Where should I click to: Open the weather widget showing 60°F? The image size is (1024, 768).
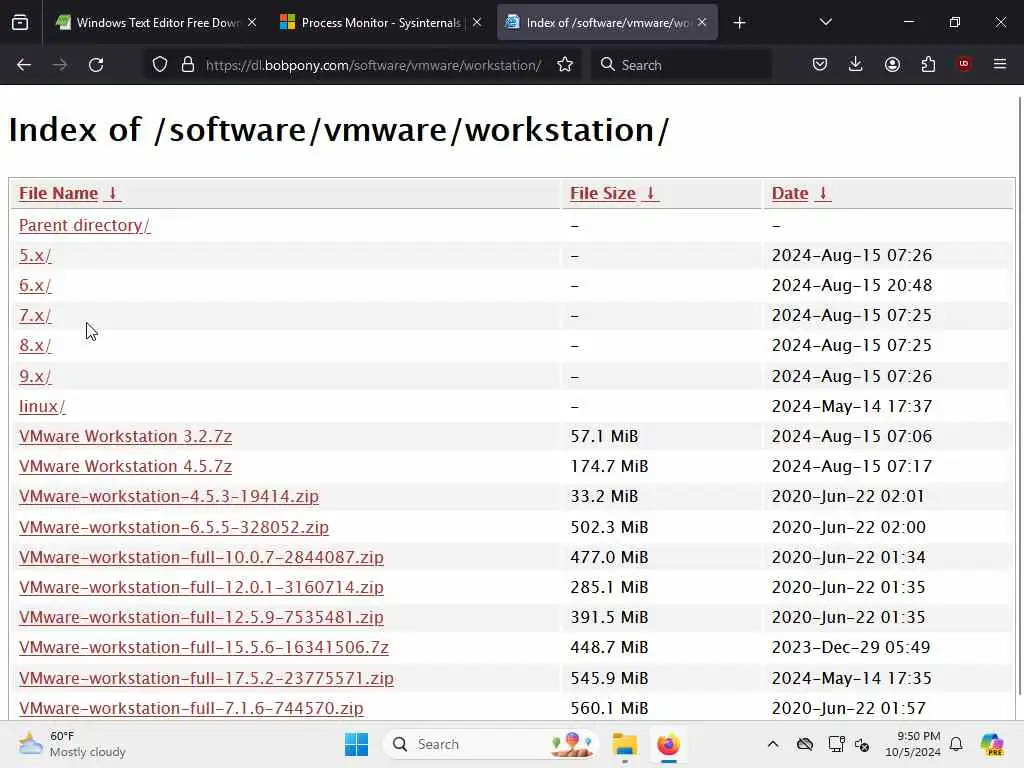[x=72, y=744]
